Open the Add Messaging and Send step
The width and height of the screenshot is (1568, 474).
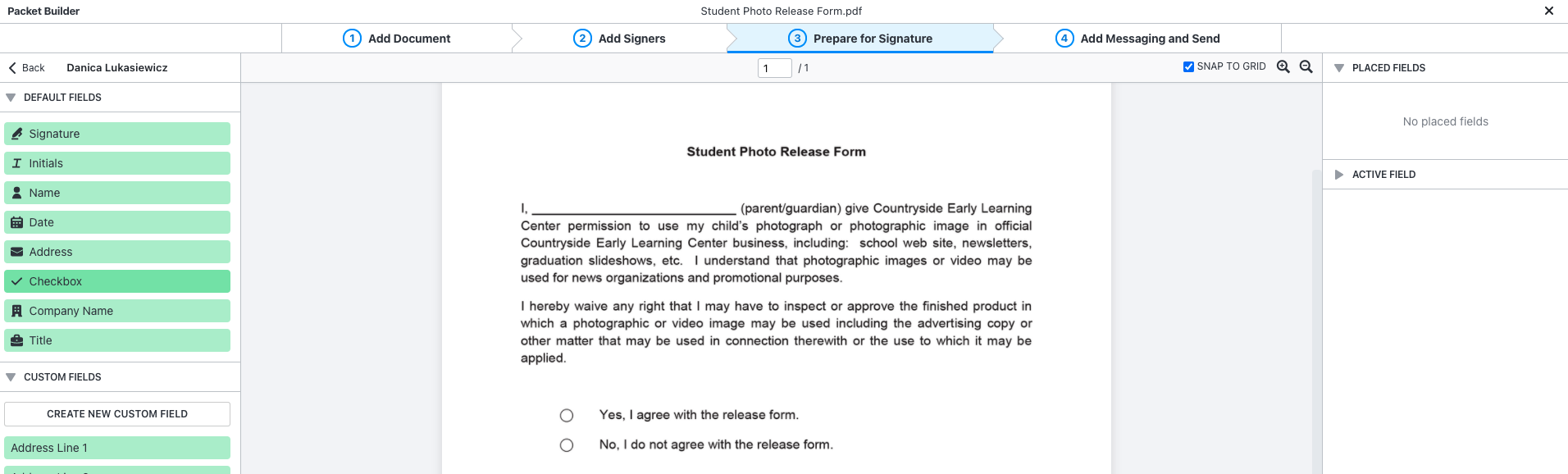point(1137,39)
